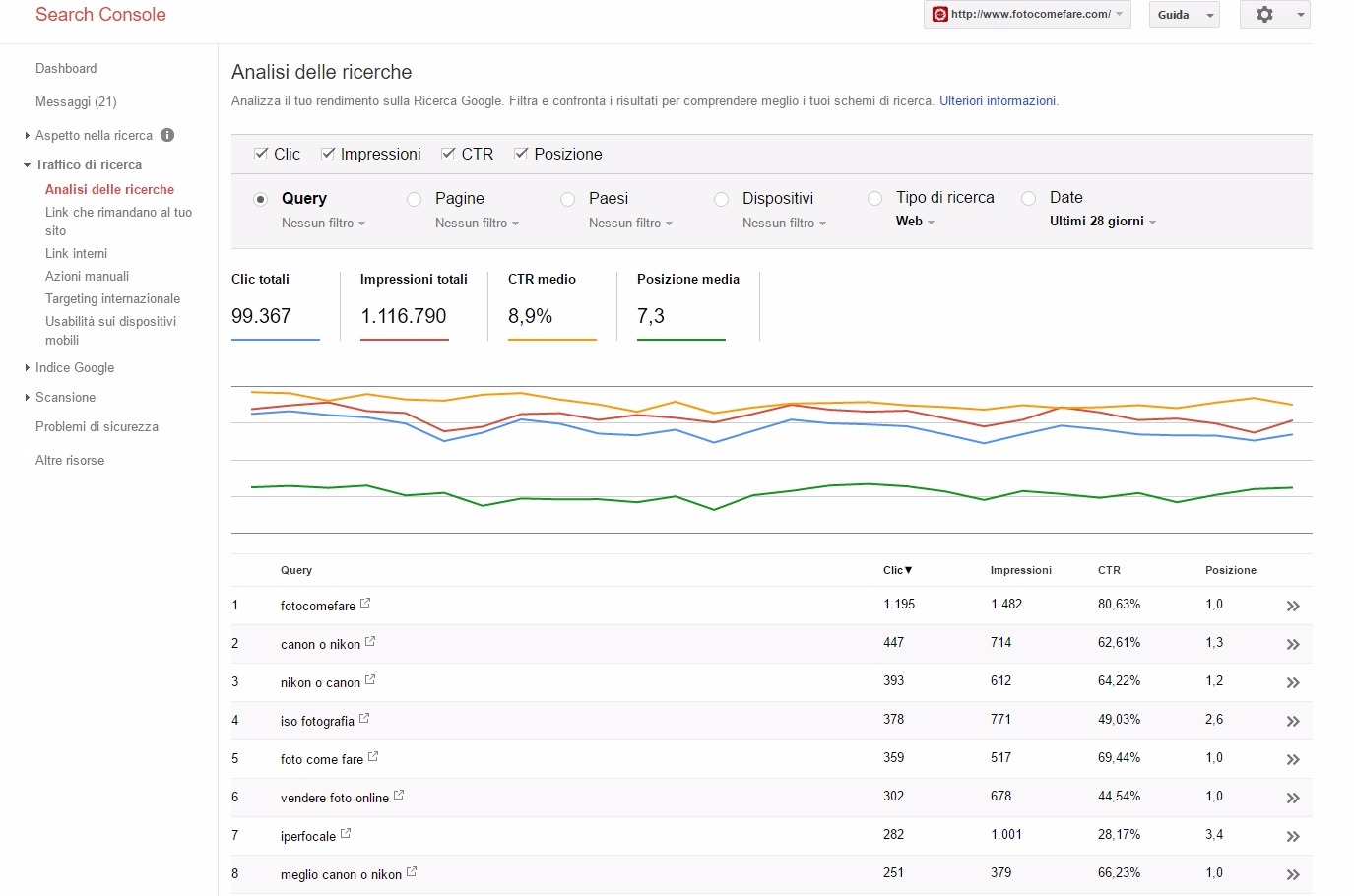Select the Dispositivi radio button
Viewport: 1354px width, 896px height.
722,199
